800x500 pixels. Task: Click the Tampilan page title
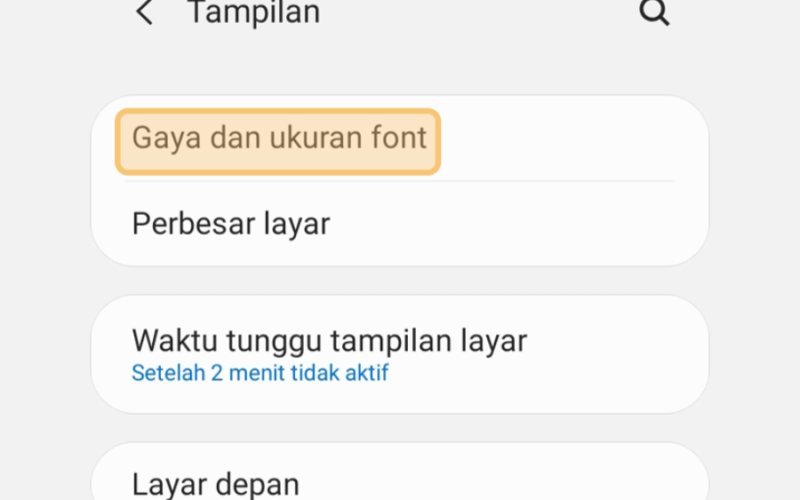point(254,12)
